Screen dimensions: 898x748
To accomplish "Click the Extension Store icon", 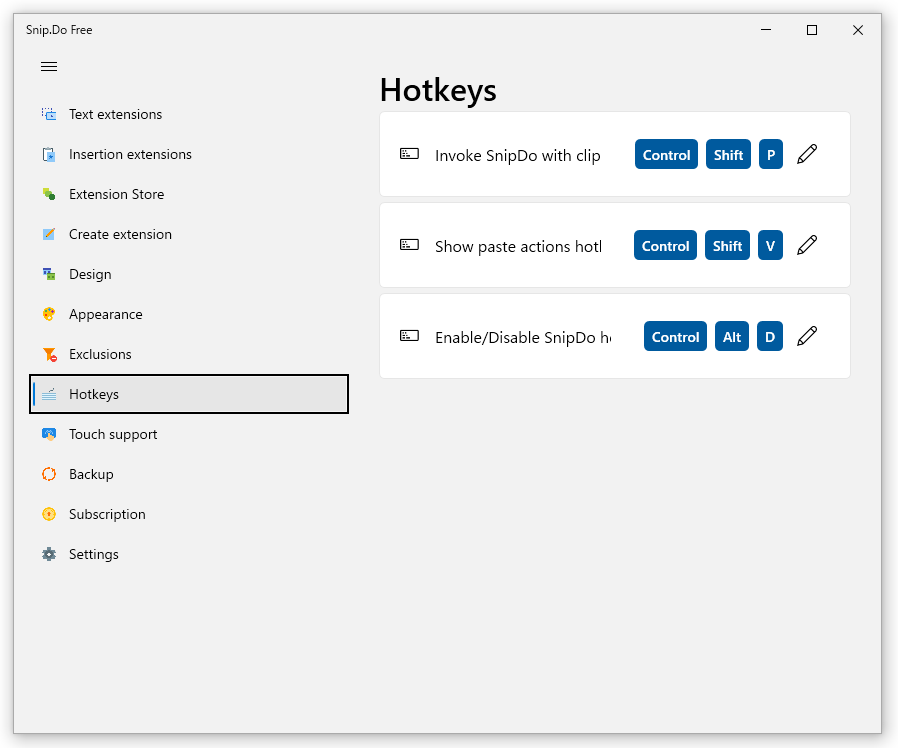I will (x=49, y=194).
